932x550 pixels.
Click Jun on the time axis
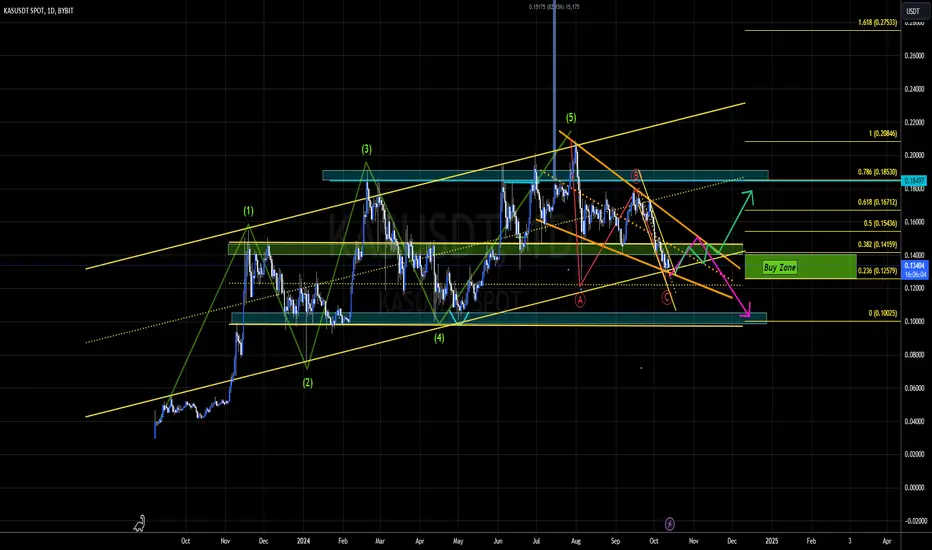point(498,541)
